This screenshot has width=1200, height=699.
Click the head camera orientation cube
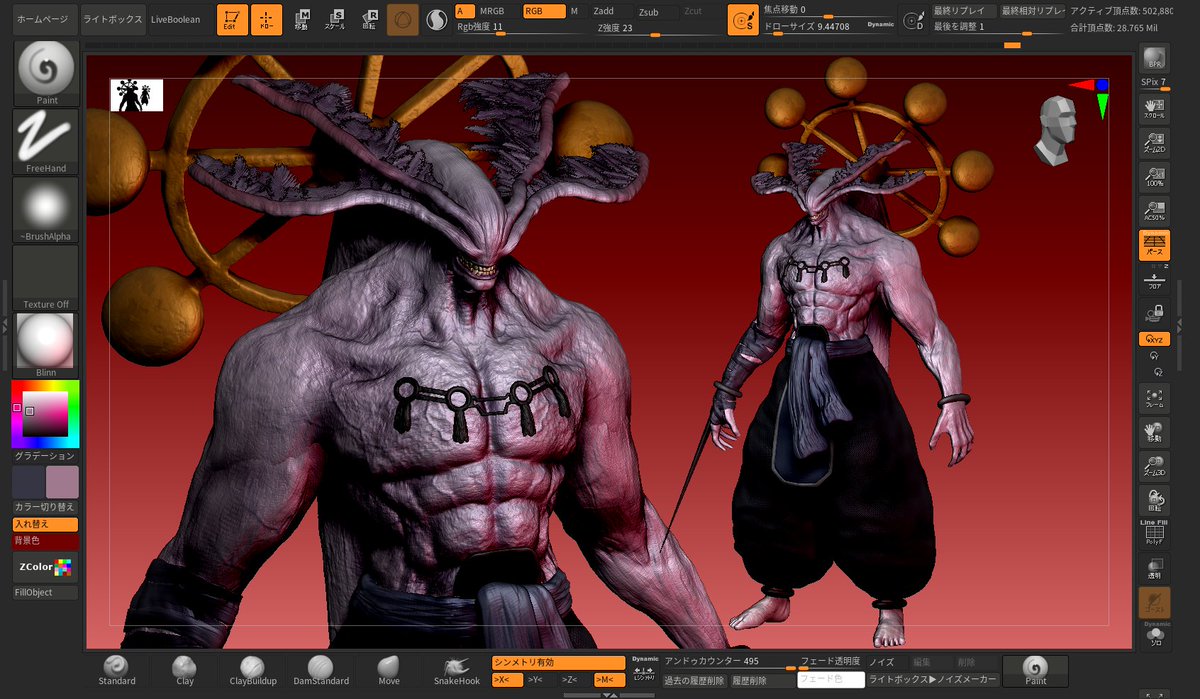click(1056, 130)
